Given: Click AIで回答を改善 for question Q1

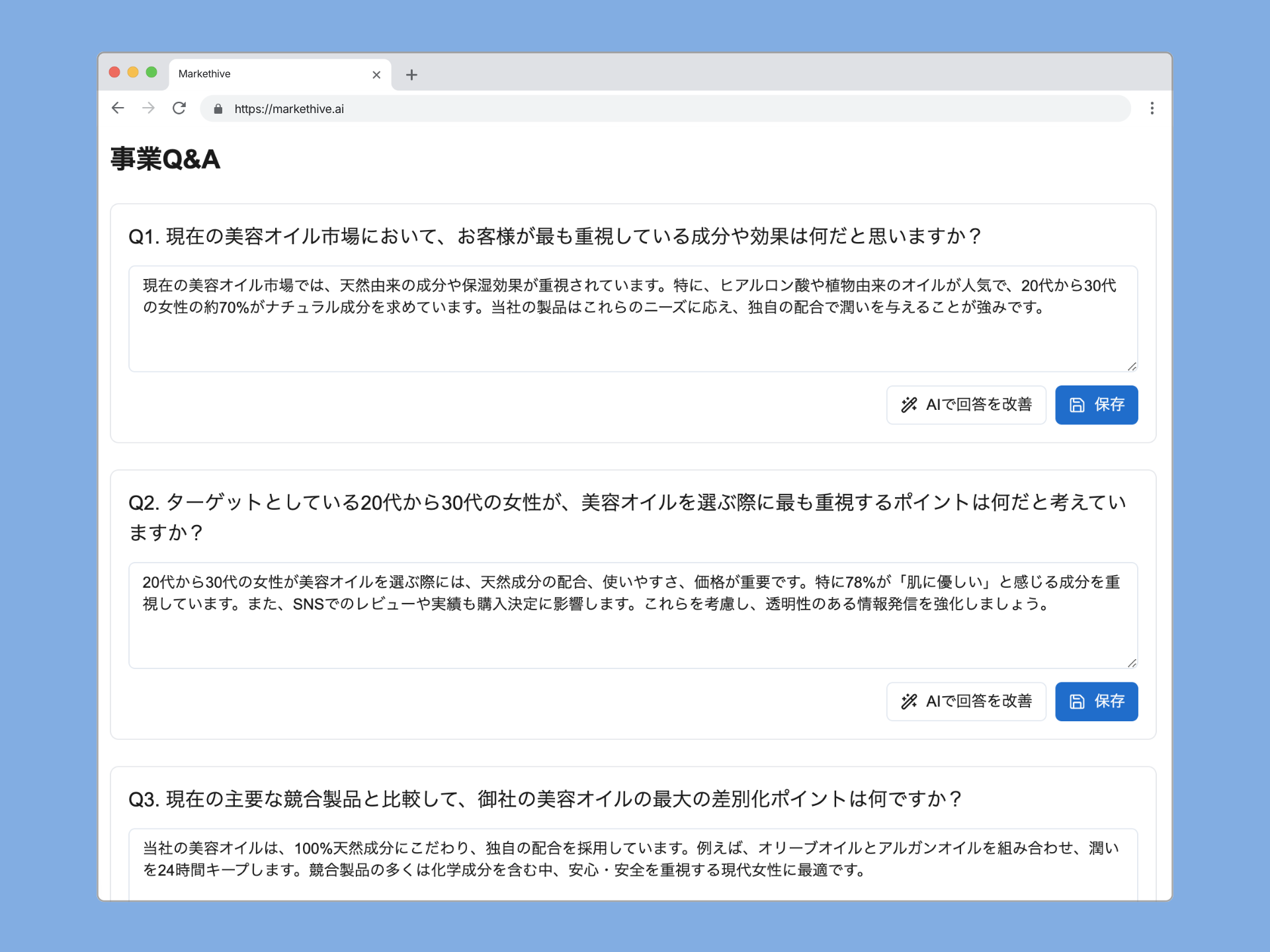Looking at the screenshot, I should click(x=966, y=405).
